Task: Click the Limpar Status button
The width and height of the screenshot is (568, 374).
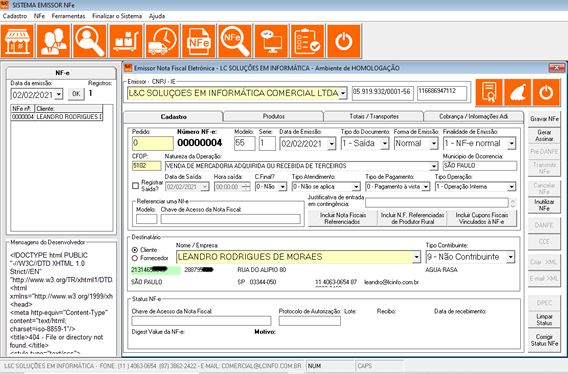Action: tap(544, 319)
